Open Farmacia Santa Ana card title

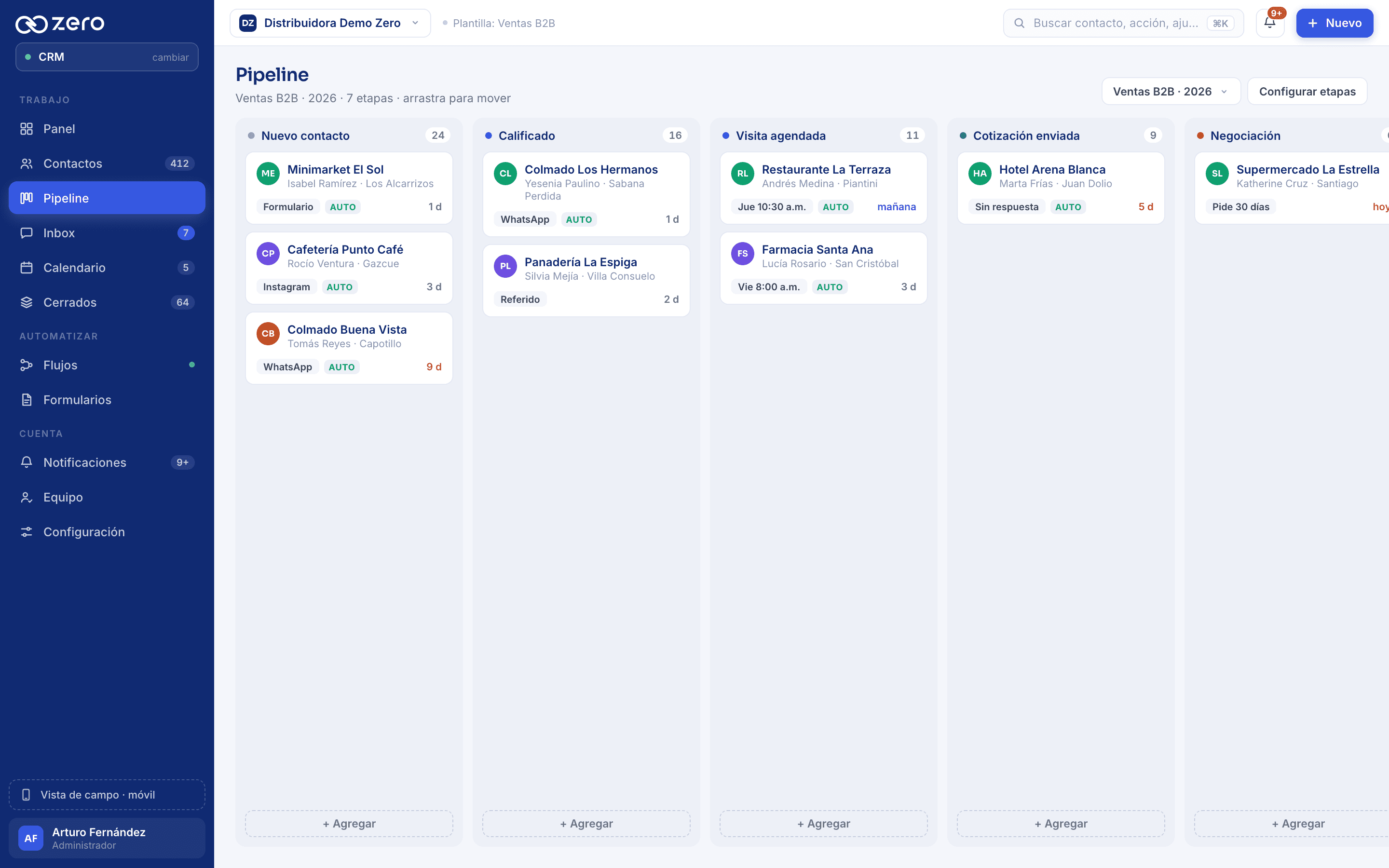pyautogui.click(x=817, y=249)
